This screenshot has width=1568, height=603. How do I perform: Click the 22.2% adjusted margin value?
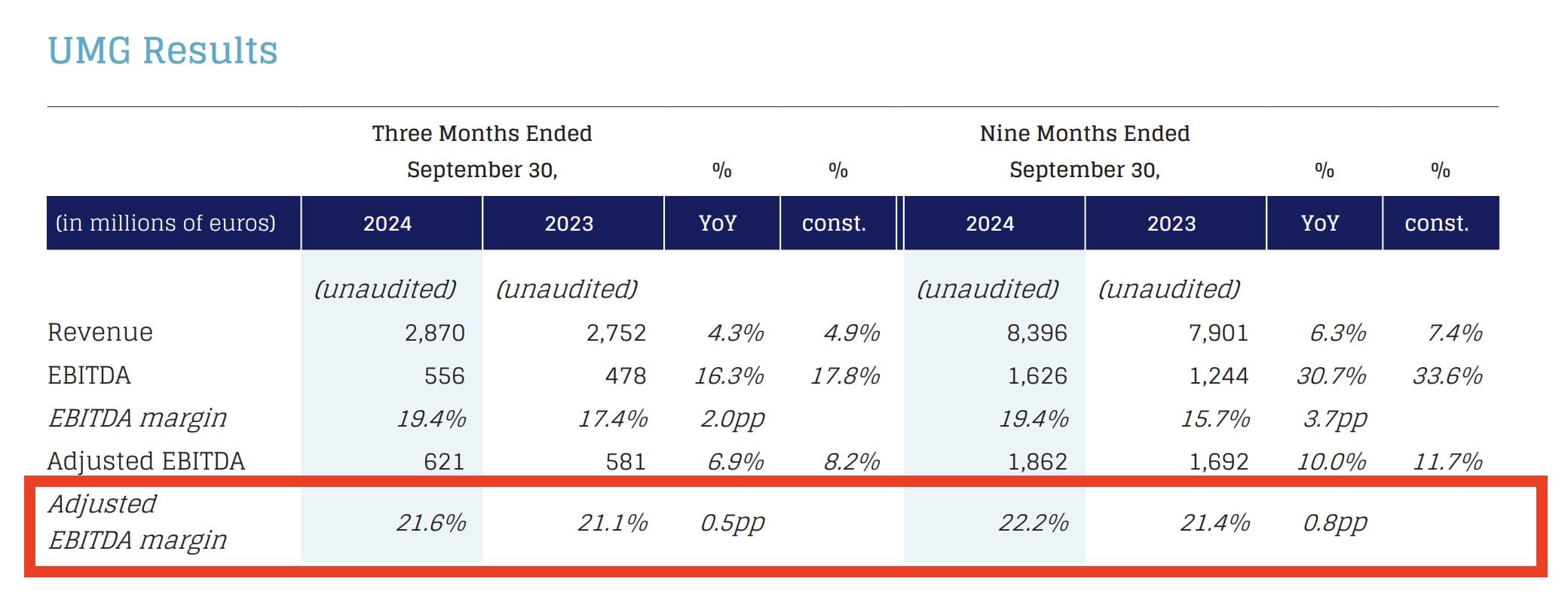[x=1034, y=522]
